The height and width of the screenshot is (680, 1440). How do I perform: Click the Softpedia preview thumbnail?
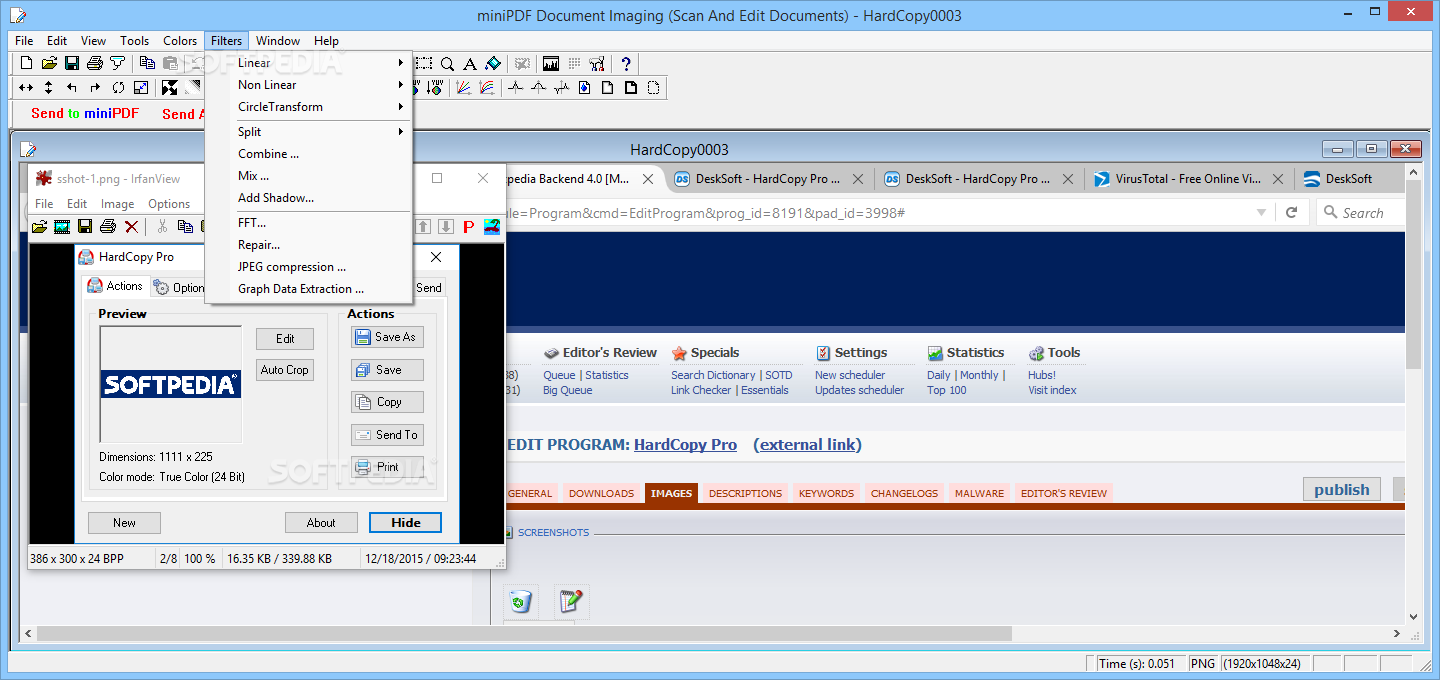pyautogui.click(x=171, y=384)
